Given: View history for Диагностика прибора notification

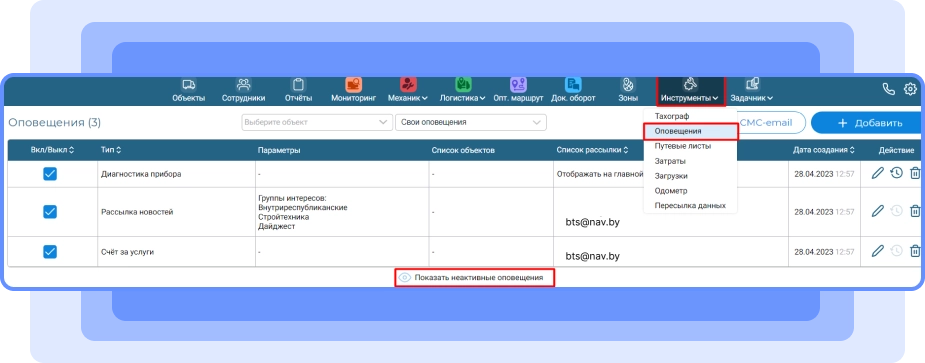Looking at the screenshot, I should click(897, 173).
